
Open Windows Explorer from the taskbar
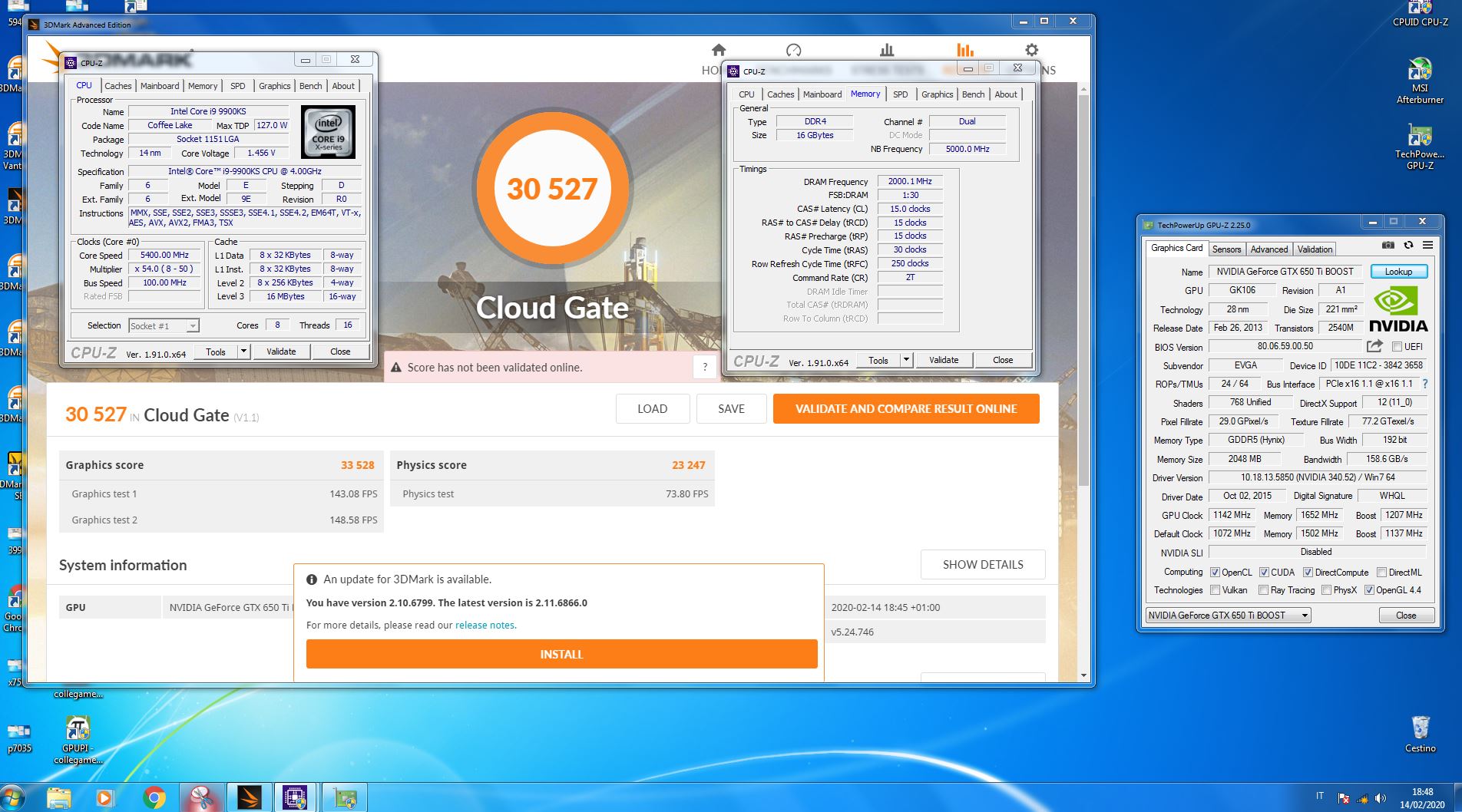click(59, 798)
